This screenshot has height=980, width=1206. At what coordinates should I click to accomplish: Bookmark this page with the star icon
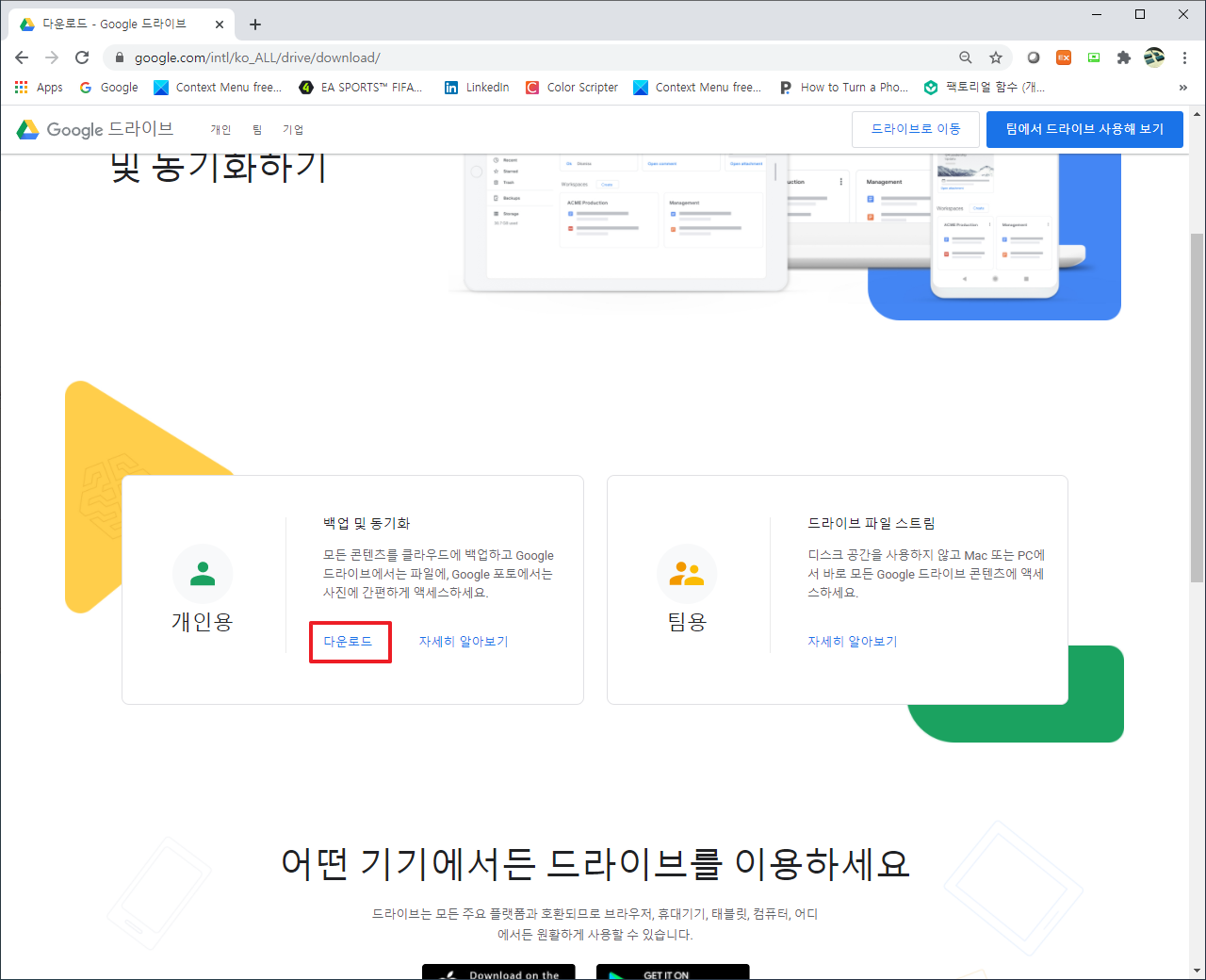click(x=996, y=57)
